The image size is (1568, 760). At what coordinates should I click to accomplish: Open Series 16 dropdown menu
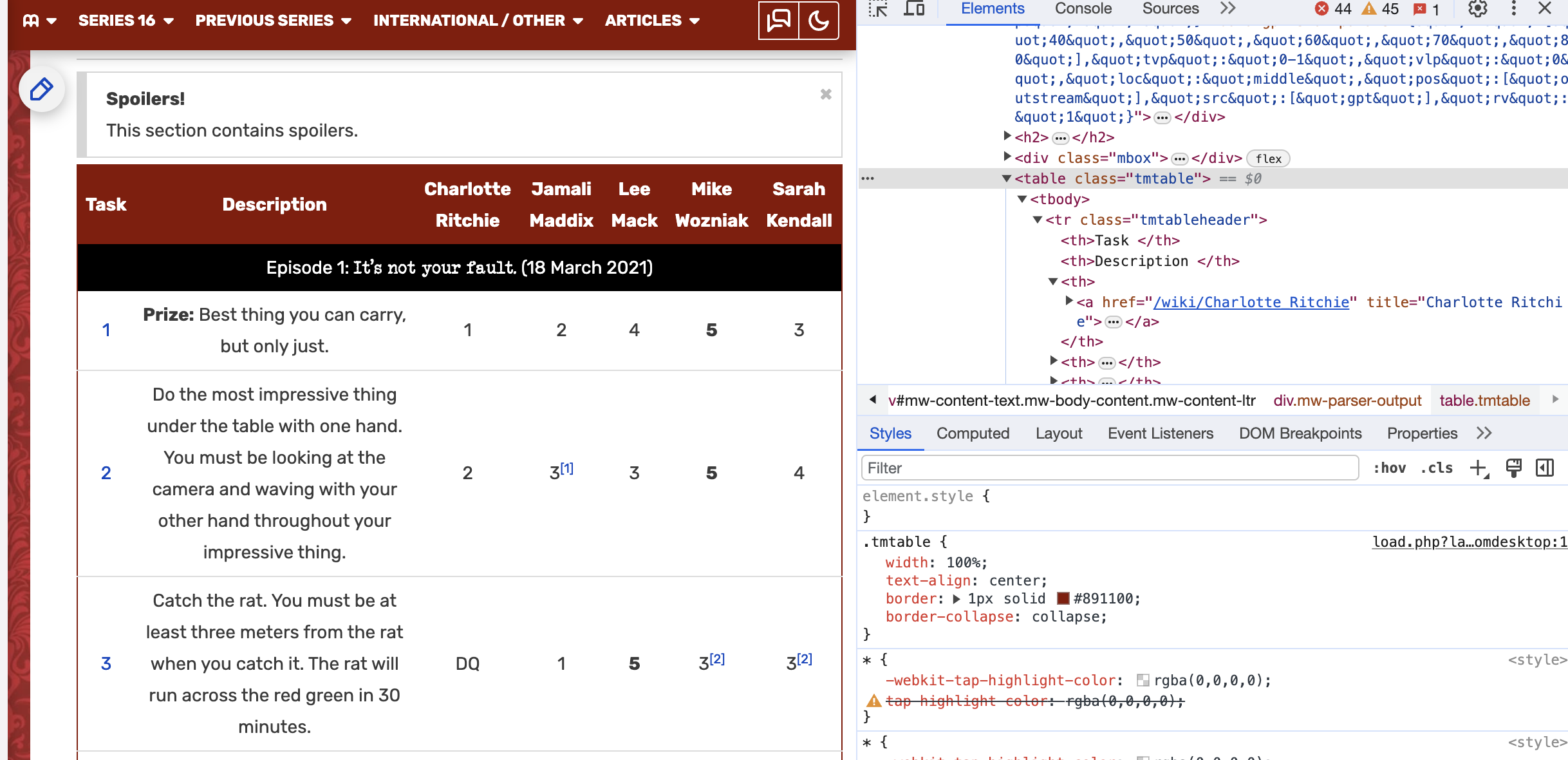tap(126, 21)
